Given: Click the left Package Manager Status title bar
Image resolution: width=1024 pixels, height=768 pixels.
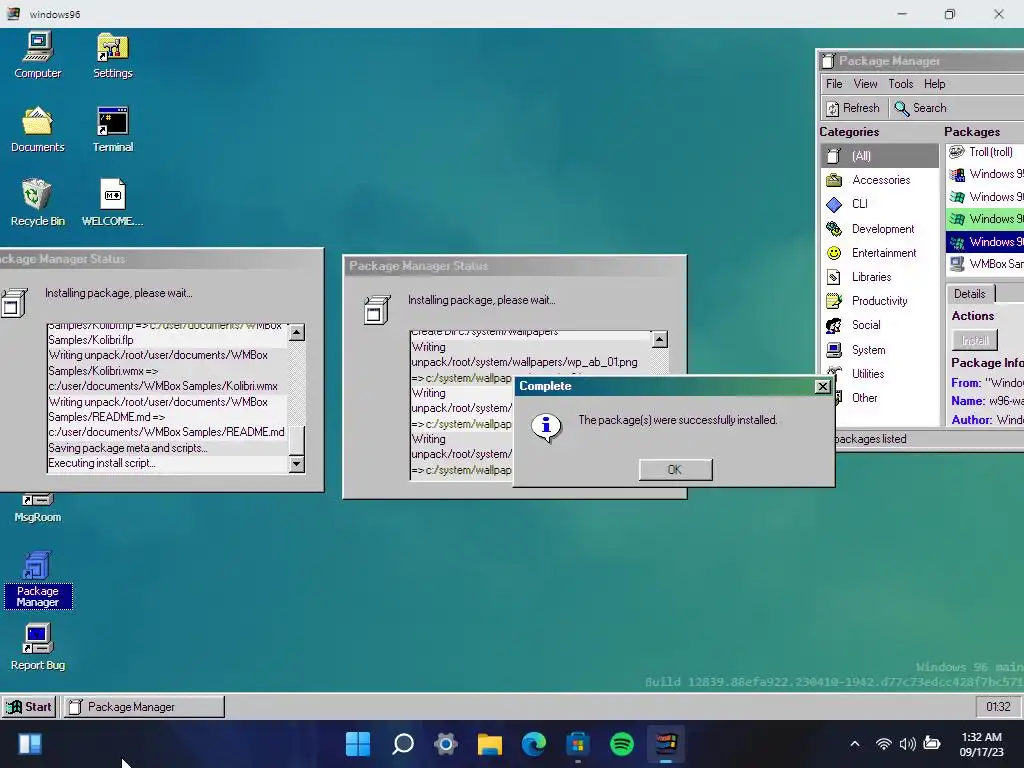Looking at the screenshot, I should (161, 259).
